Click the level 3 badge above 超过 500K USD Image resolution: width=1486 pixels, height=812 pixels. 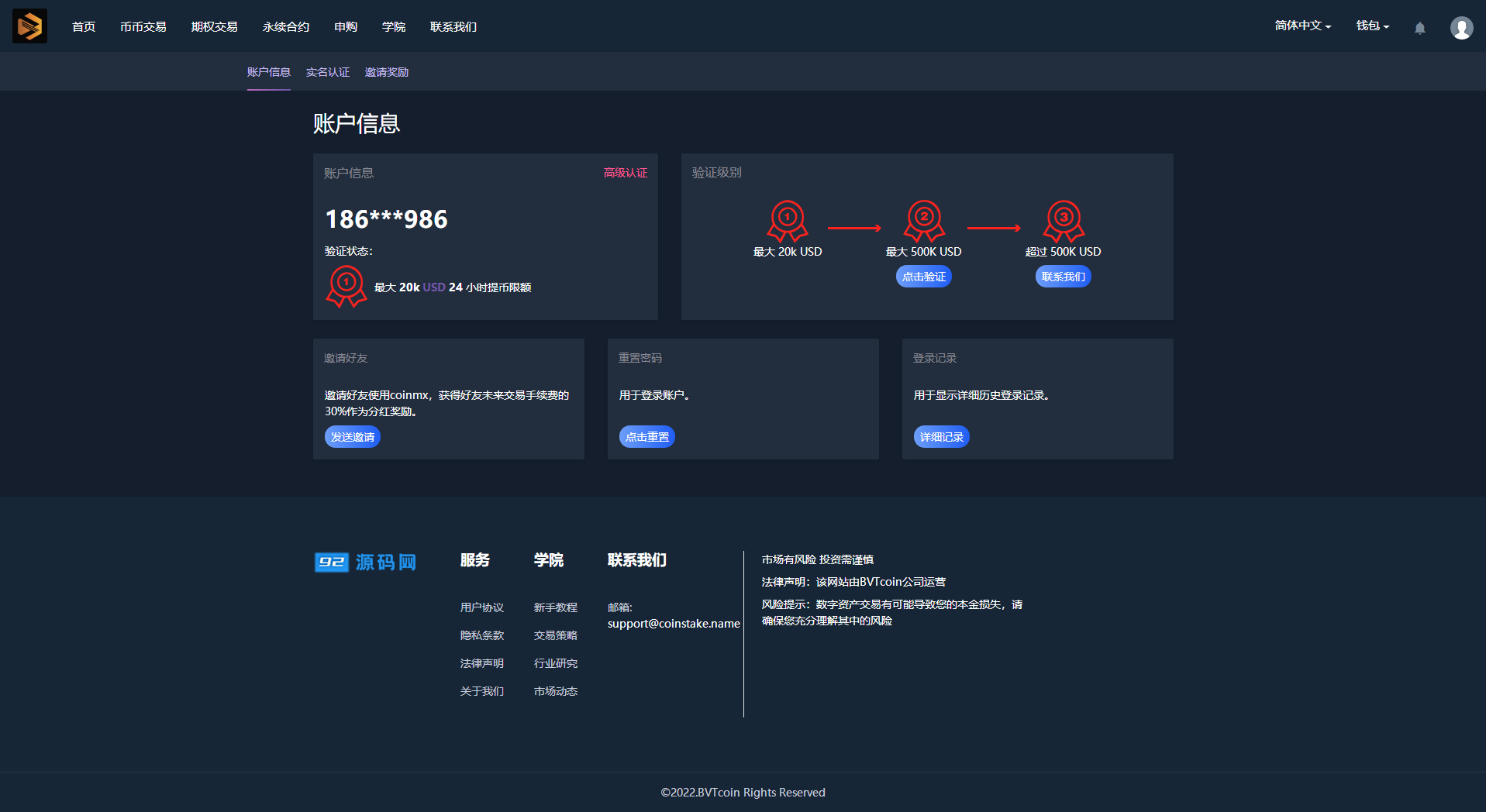coord(1064,222)
